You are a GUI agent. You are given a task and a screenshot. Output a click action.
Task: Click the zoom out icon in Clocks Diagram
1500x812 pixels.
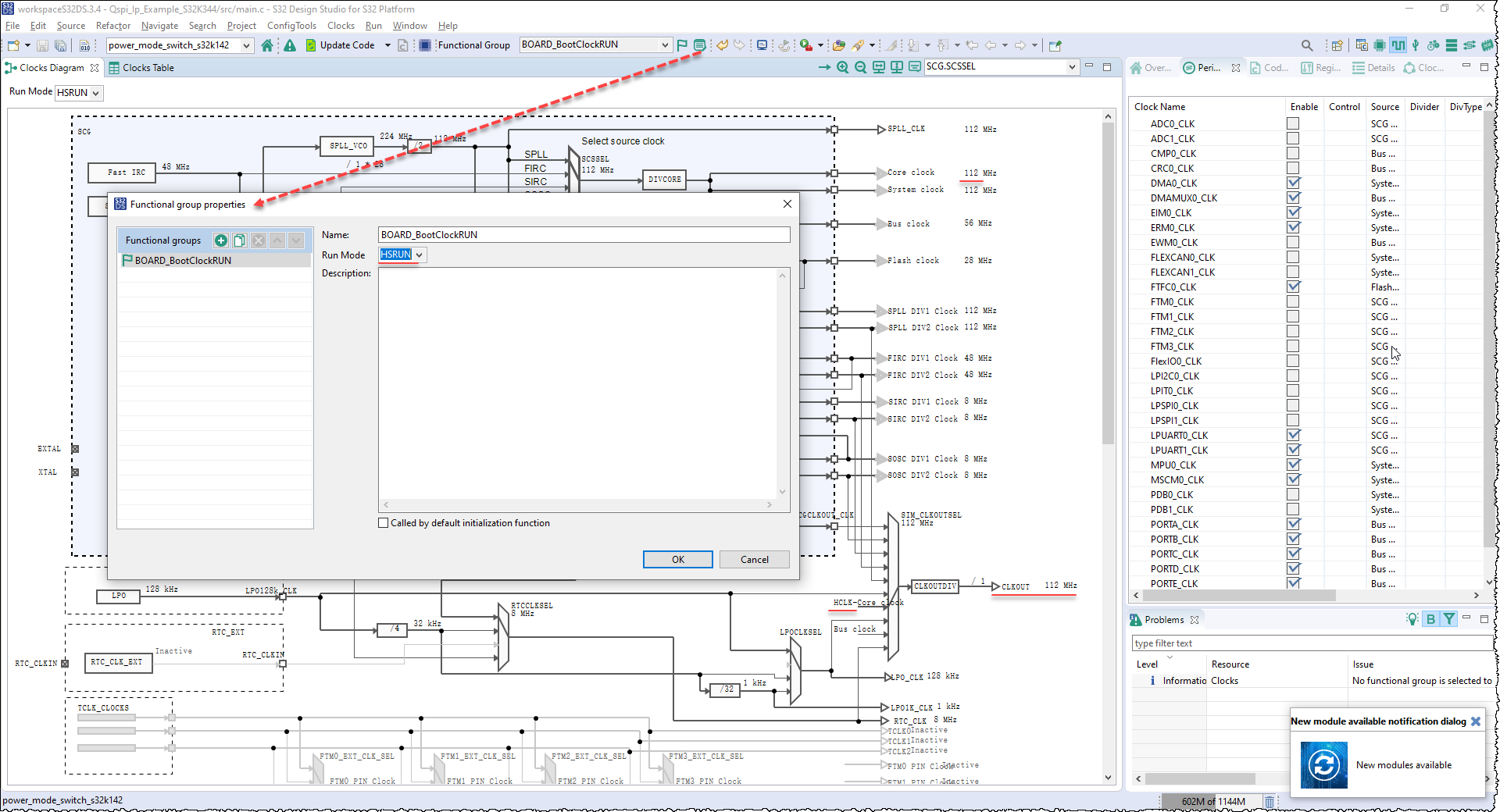860,67
